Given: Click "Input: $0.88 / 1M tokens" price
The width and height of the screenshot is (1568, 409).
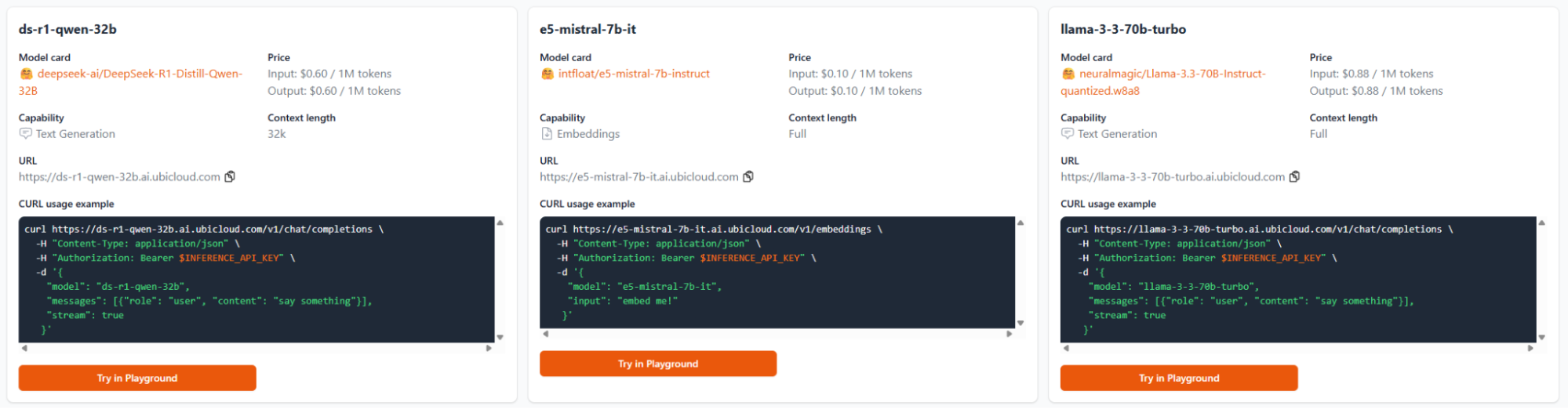Looking at the screenshot, I should click(1371, 74).
